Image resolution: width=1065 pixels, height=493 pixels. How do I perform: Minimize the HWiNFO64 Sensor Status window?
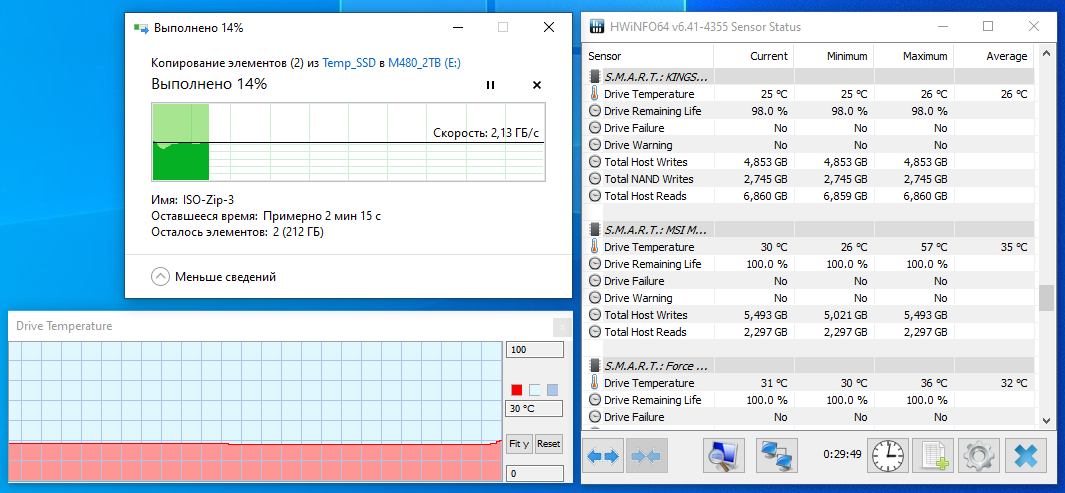point(943,26)
